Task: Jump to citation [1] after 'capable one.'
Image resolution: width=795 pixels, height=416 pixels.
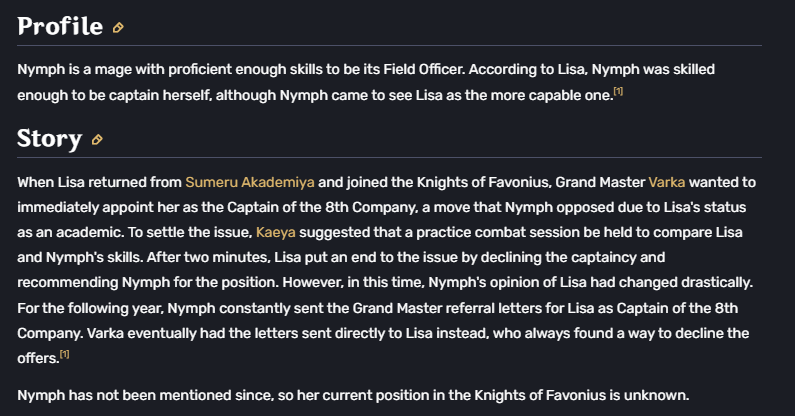Action: pos(618,91)
